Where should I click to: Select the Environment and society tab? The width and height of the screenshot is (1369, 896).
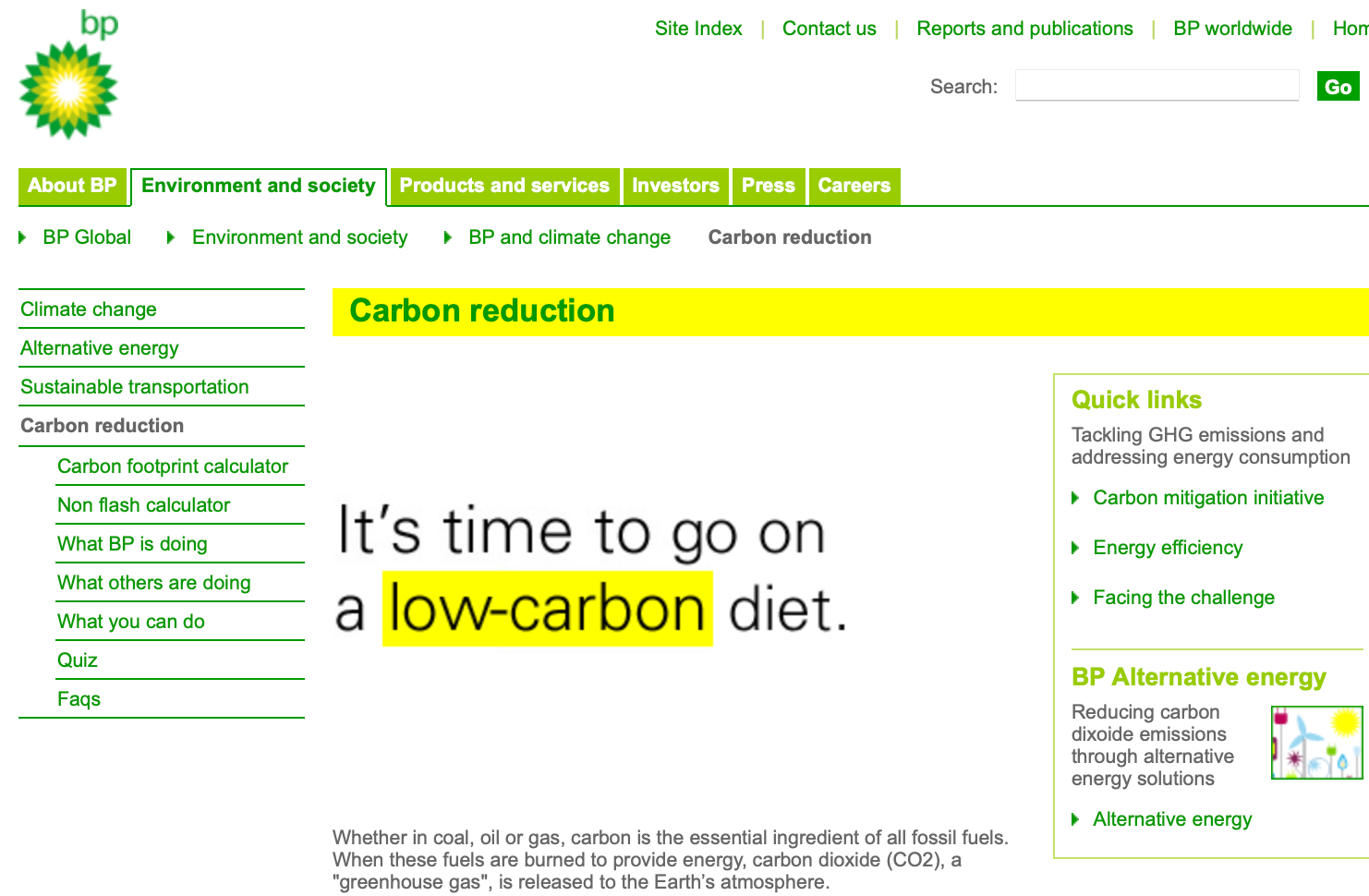259,187
